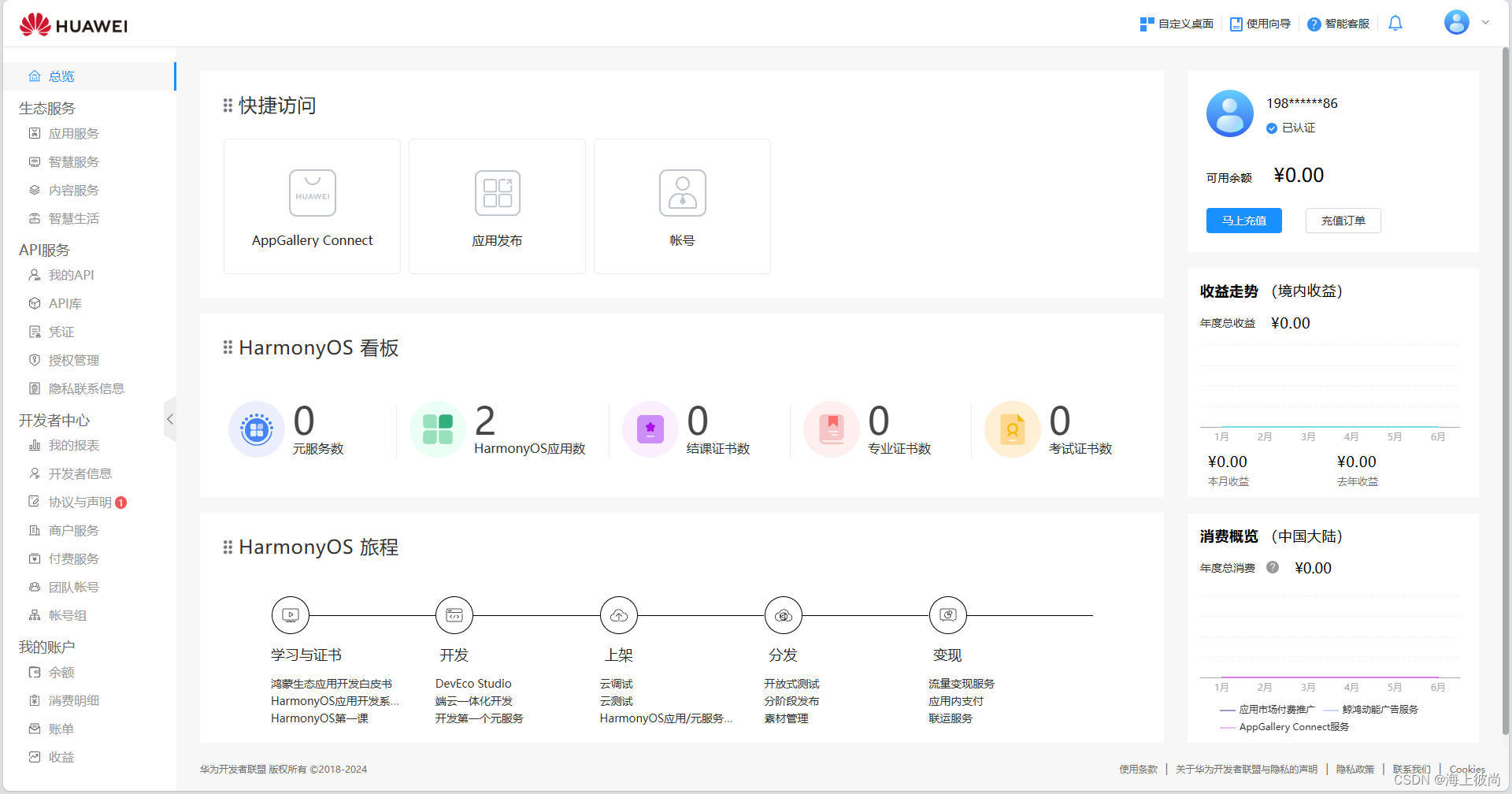The height and width of the screenshot is (794, 1512).
Task: Click the HarmonyOS应用数 green icon
Action: tap(438, 429)
